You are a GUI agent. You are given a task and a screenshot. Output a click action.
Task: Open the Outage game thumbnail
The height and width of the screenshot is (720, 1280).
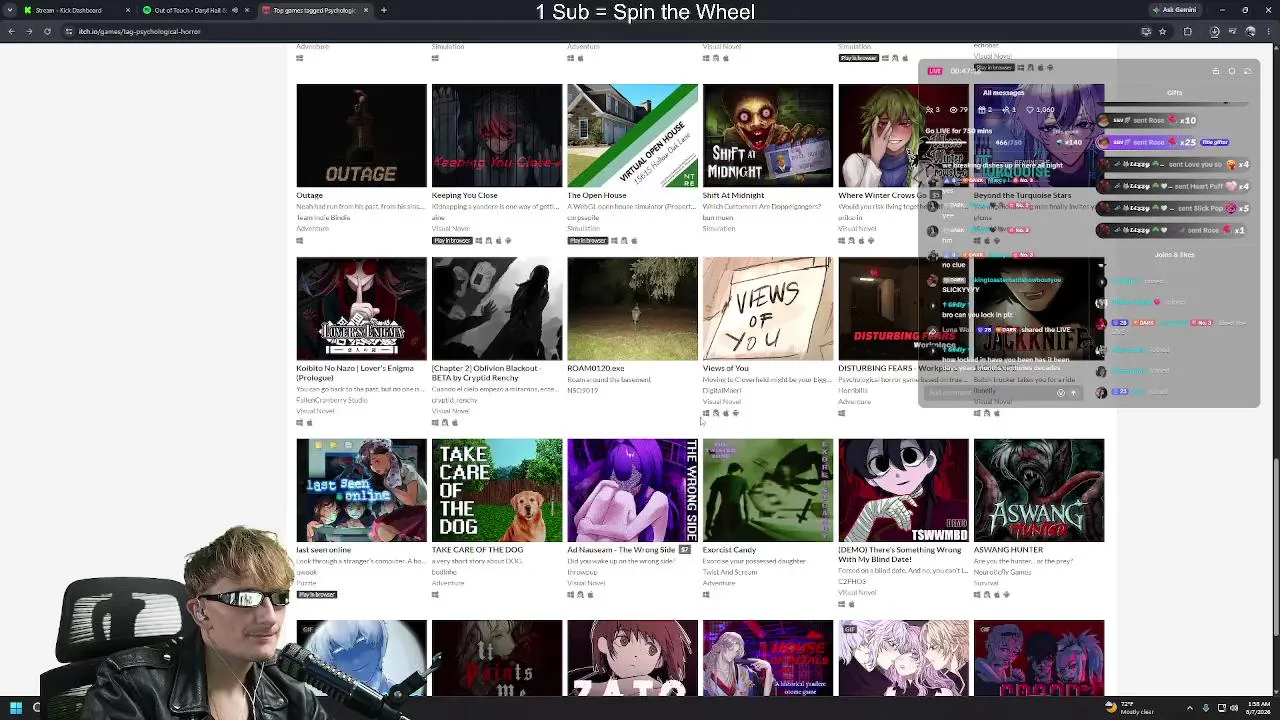coord(361,135)
